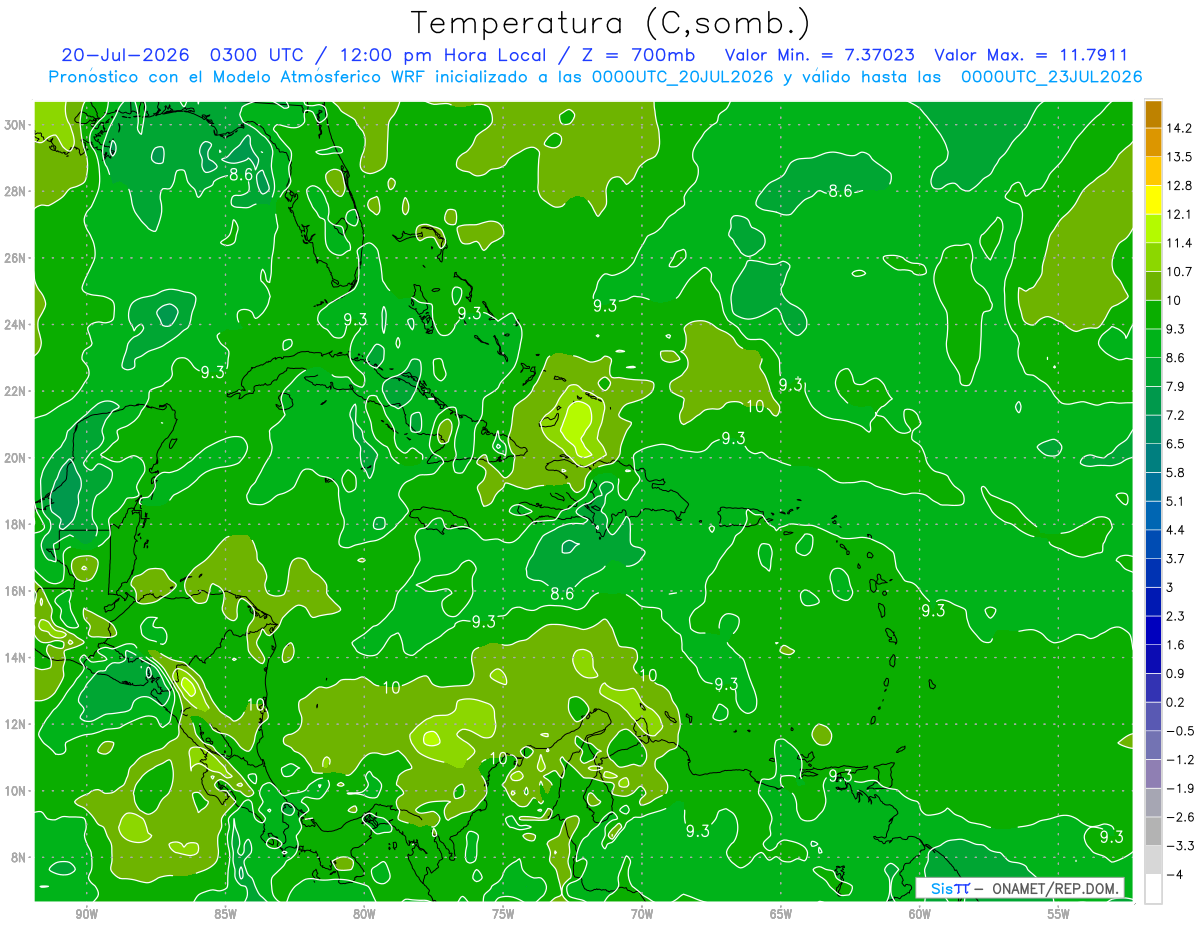Click the '70W' longitude axis label
The image size is (1200, 927).
(x=642, y=914)
